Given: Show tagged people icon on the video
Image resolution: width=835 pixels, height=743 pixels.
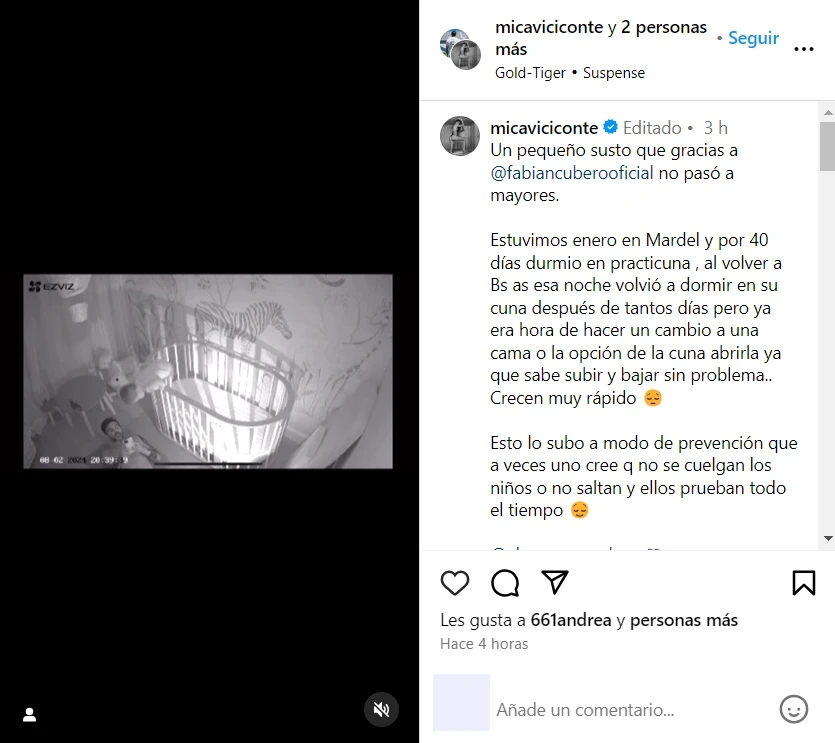Looking at the screenshot, I should 30,715.
